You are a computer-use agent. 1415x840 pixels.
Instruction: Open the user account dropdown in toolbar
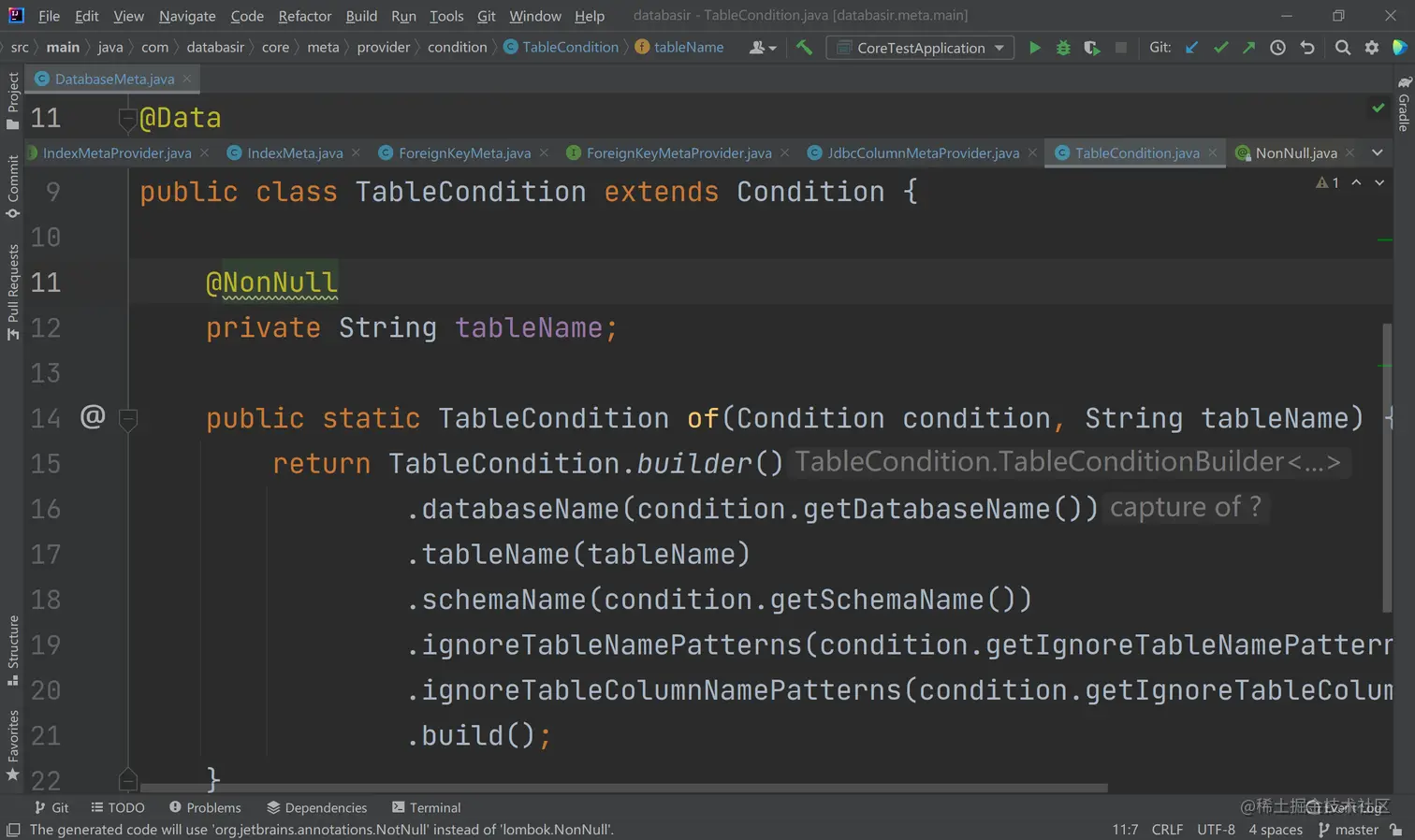tap(763, 48)
